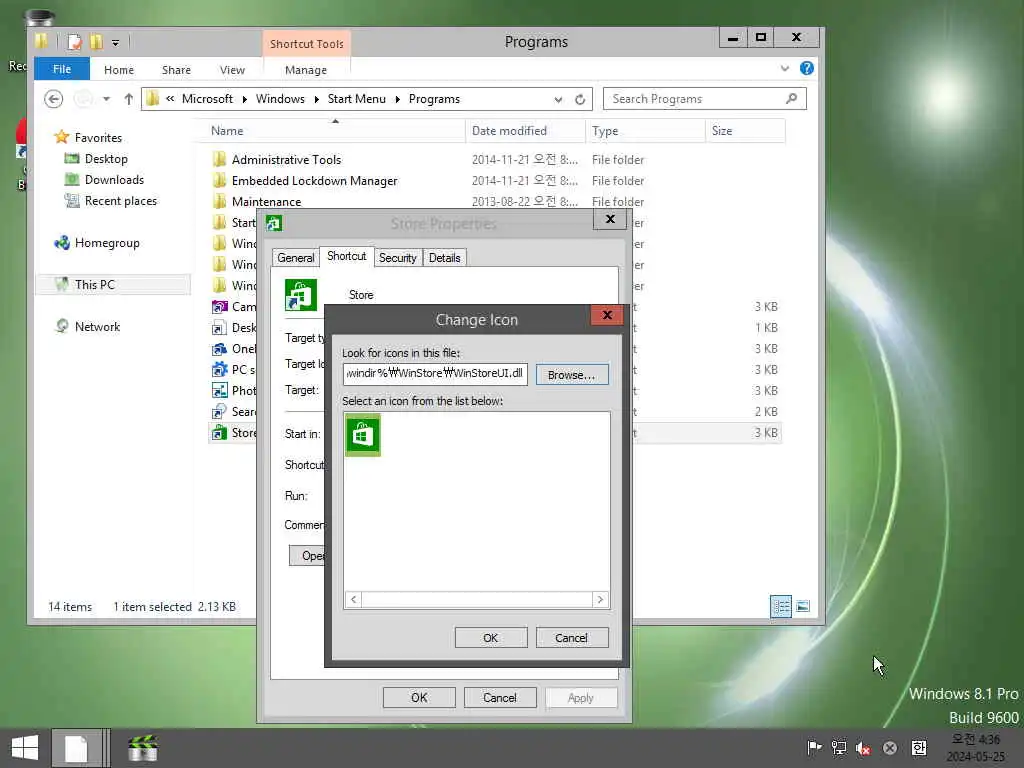Open the Start button on taskbar
The height and width of the screenshot is (768, 1024).
[25, 748]
